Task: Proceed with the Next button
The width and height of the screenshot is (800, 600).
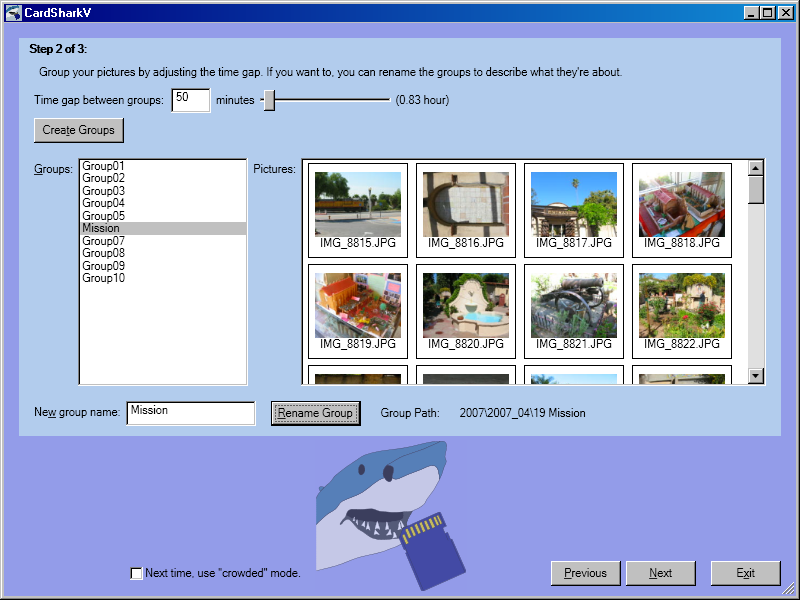Action: pos(661,573)
